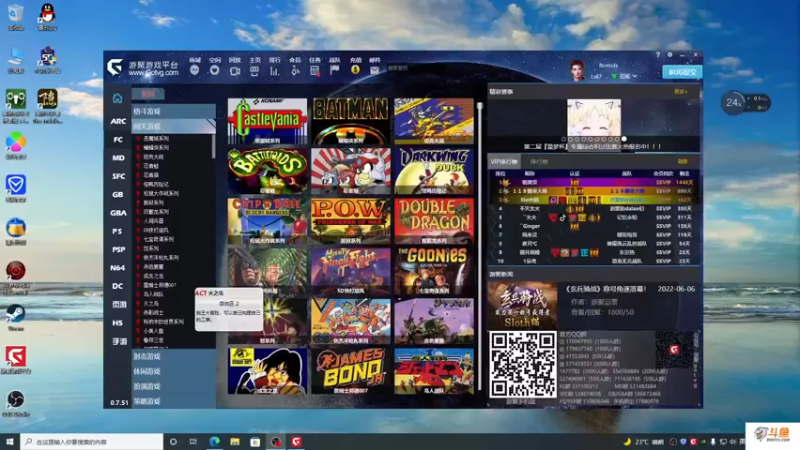Open the 商城 shop icon in toolbar
This screenshot has width=800, height=450.
click(x=194, y=70)
